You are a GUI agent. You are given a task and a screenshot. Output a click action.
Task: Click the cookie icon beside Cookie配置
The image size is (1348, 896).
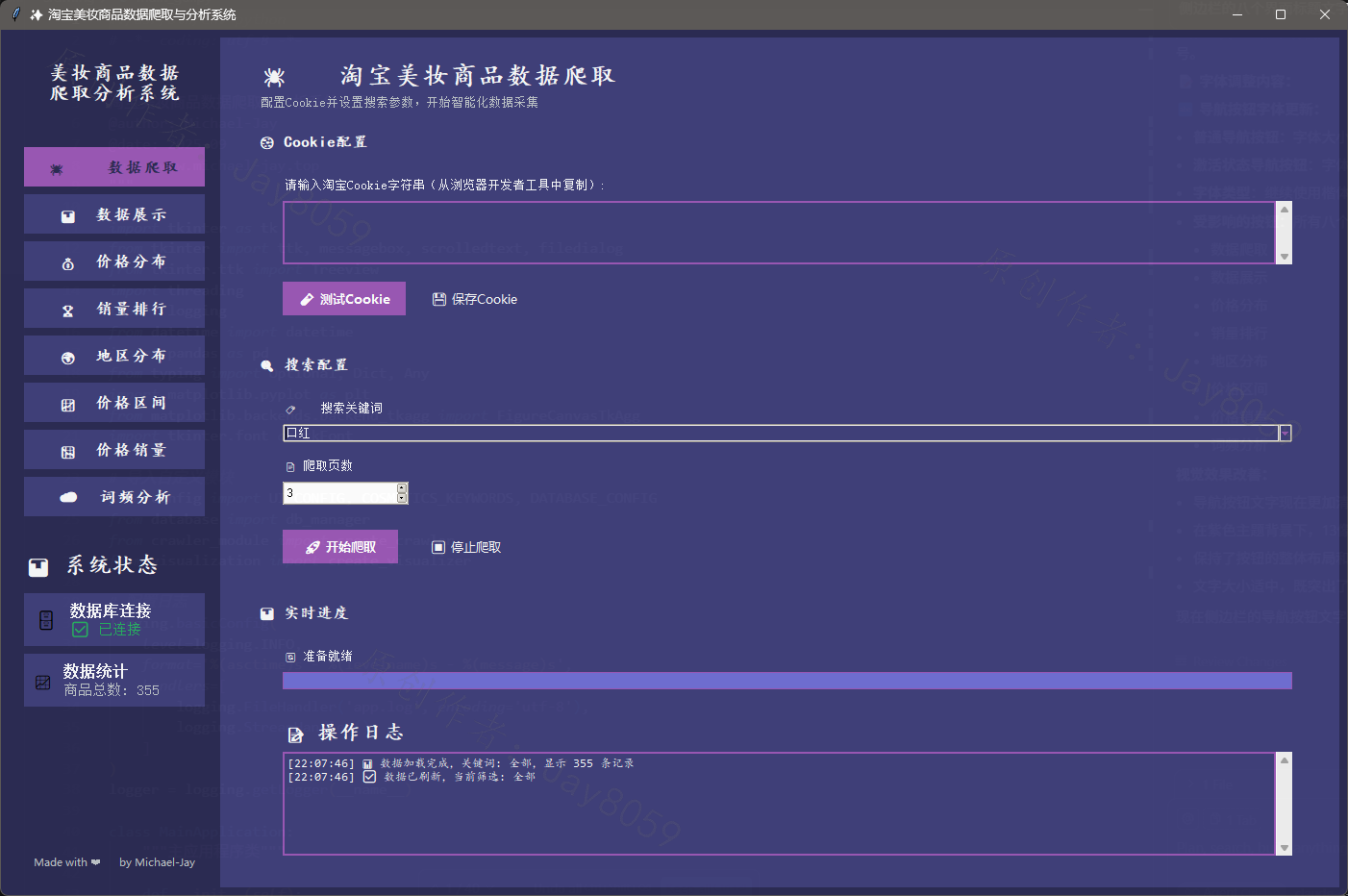[267, 142]
